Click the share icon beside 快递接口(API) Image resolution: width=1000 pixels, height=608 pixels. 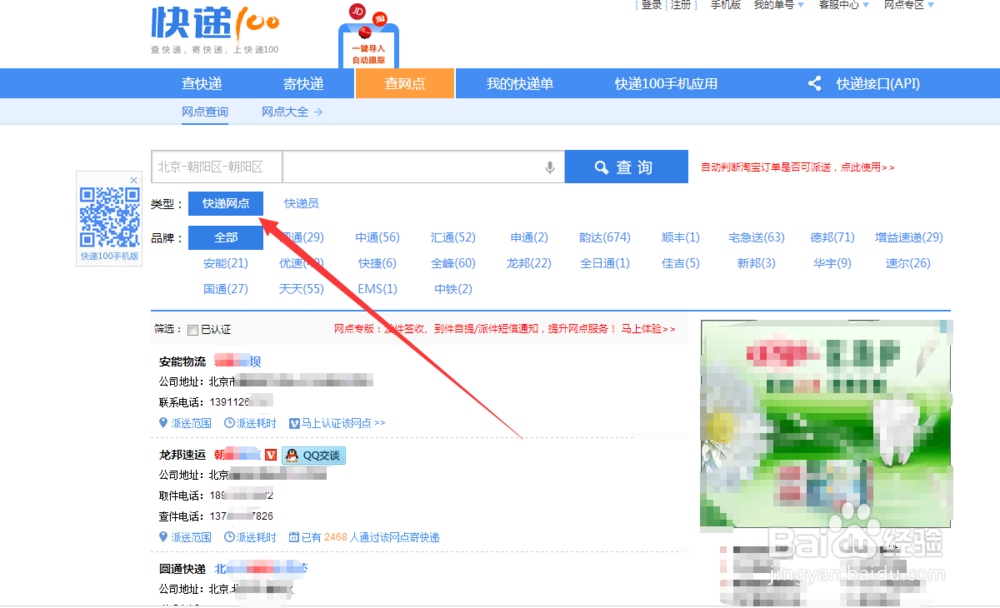pos(814,84)
